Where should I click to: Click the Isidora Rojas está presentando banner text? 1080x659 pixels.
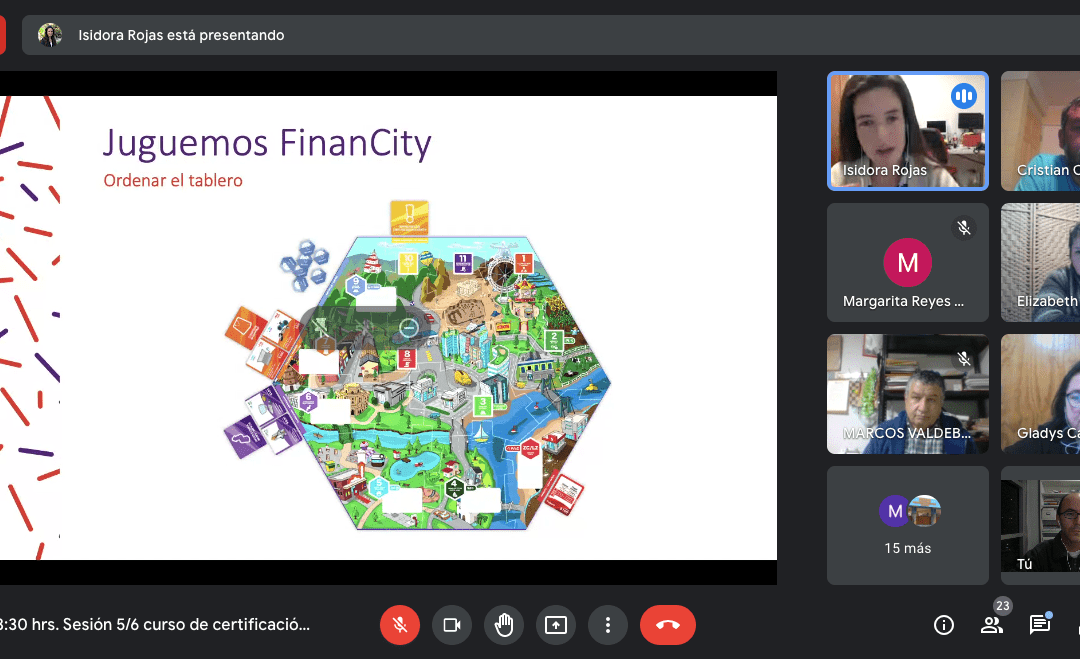181,35
